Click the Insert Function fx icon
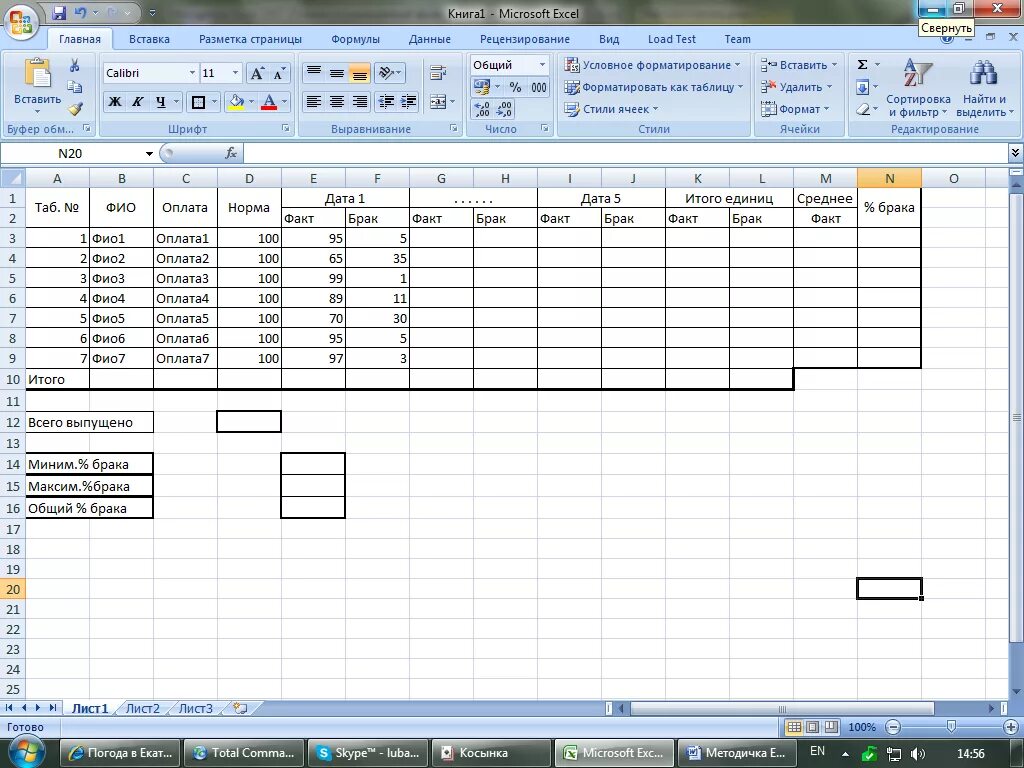1024x768 pixels. 231,153
